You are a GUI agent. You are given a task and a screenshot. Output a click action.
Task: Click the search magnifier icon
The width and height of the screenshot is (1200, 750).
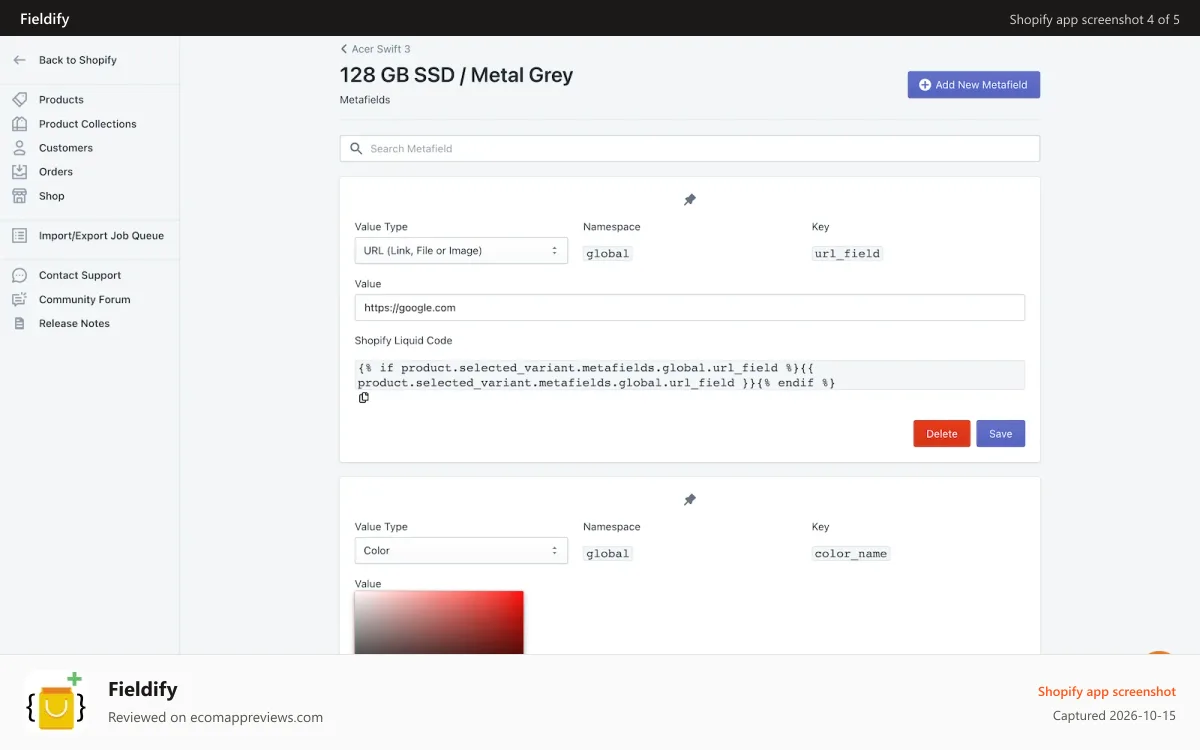tap(356, 148)
